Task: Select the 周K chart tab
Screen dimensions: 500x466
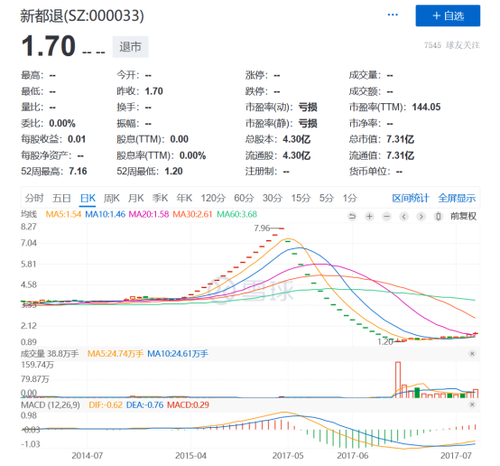Action: (111, 198)
